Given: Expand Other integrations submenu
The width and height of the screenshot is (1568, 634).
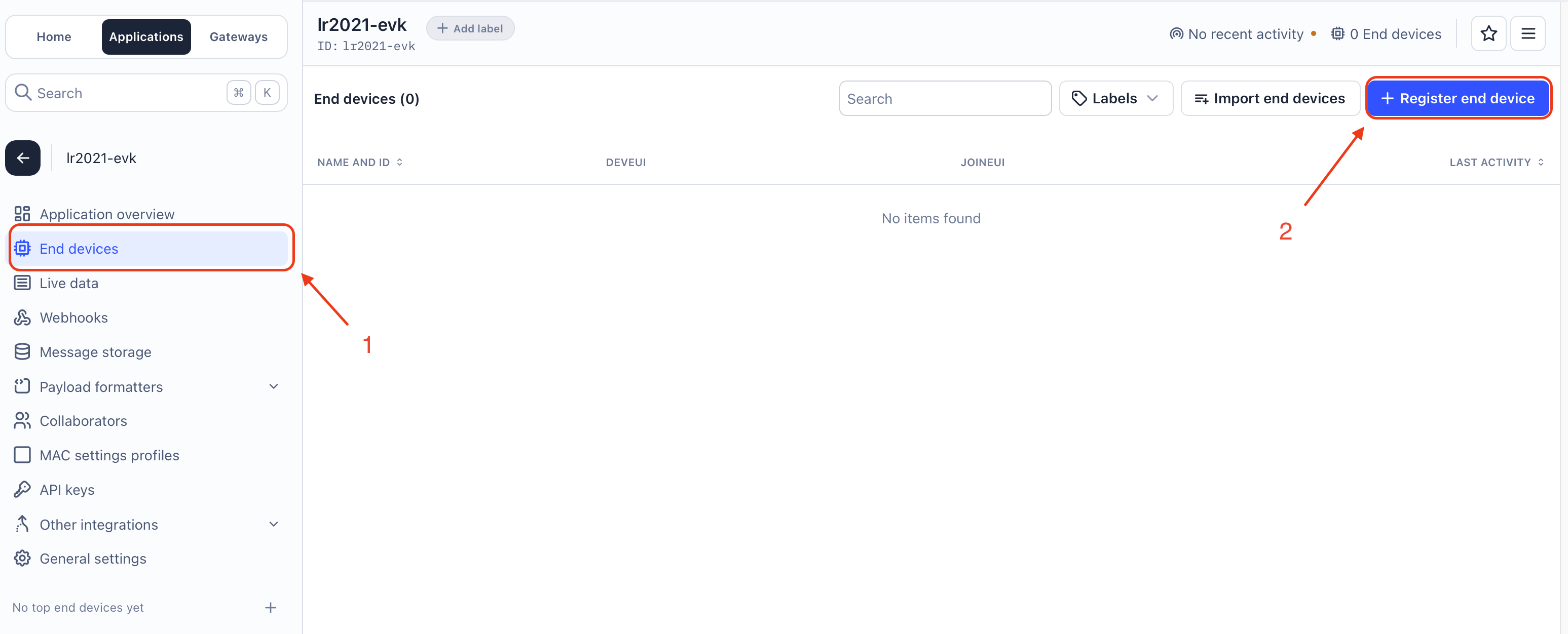Looking at the screenshot, I should click(x=273, y=524).
